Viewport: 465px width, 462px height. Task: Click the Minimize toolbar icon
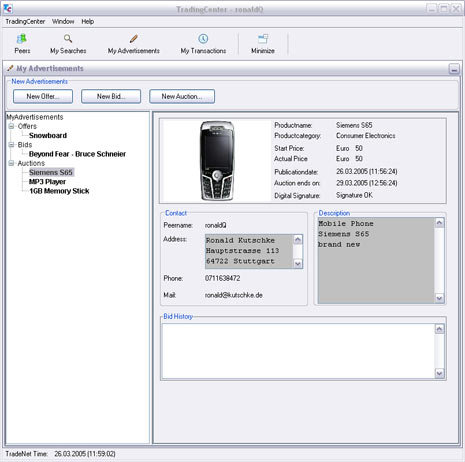point(263,39)
